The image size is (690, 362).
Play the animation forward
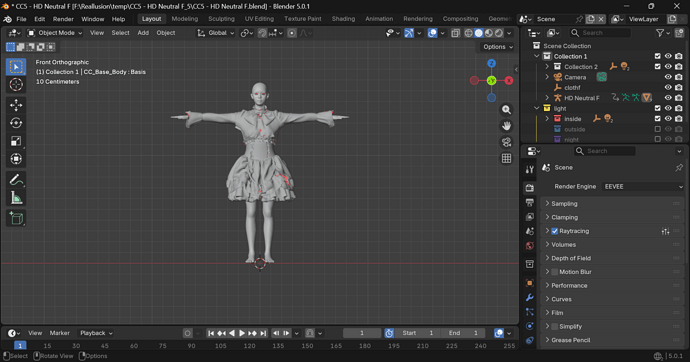click(242, 333)
